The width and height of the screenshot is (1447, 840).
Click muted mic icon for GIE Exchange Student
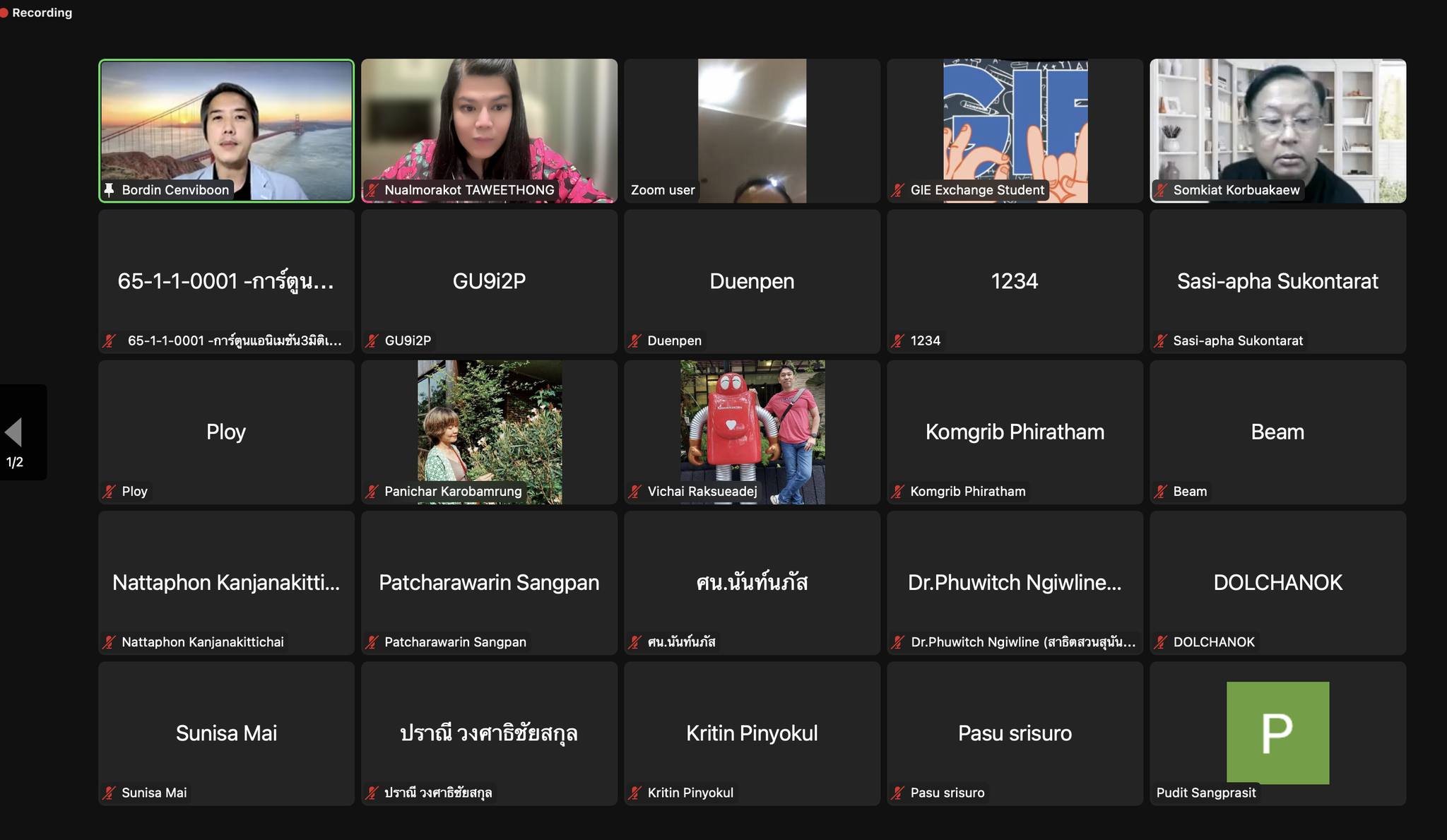897,189
